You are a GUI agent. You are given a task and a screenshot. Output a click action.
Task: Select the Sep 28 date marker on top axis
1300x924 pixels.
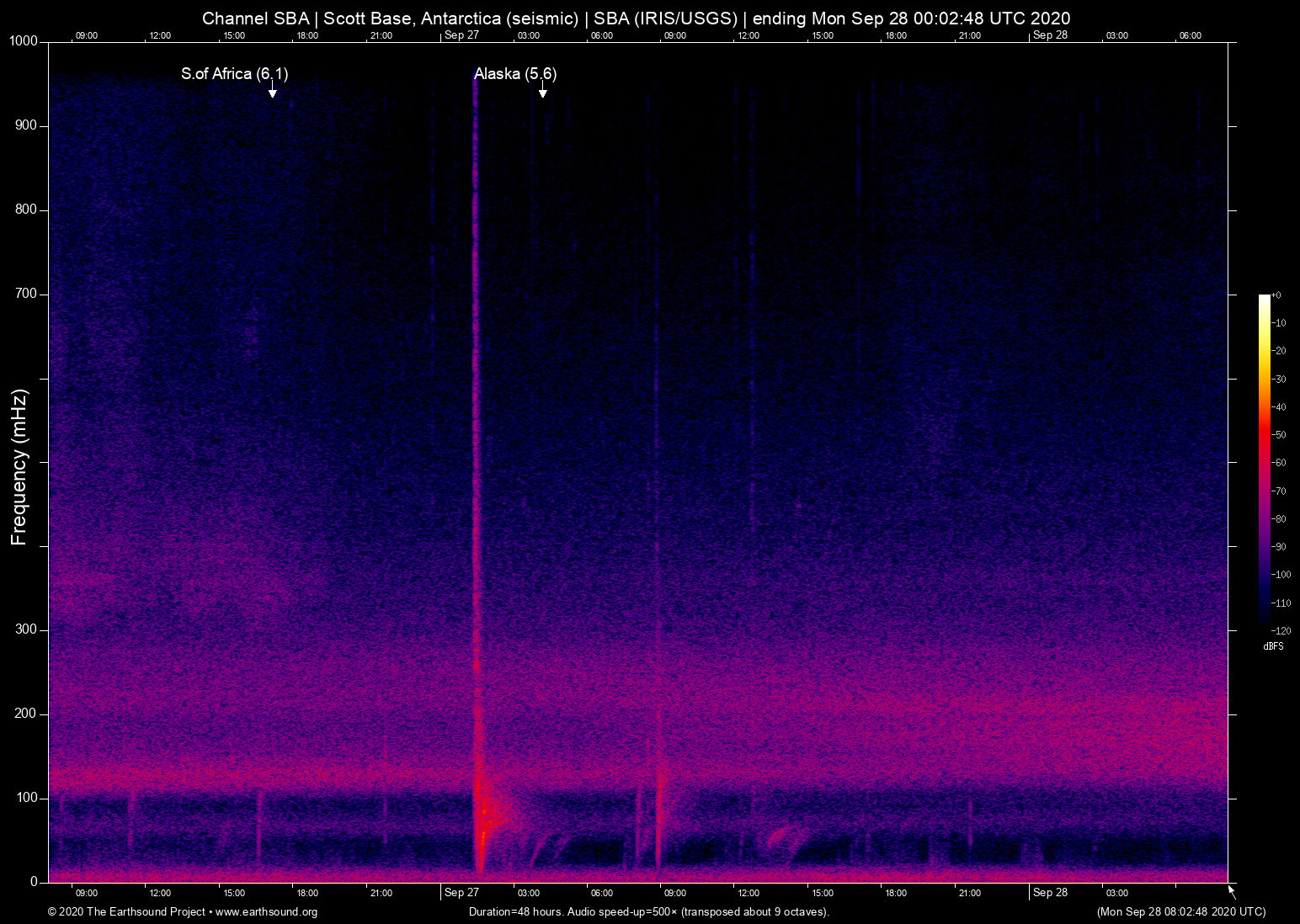(1051, 35)
